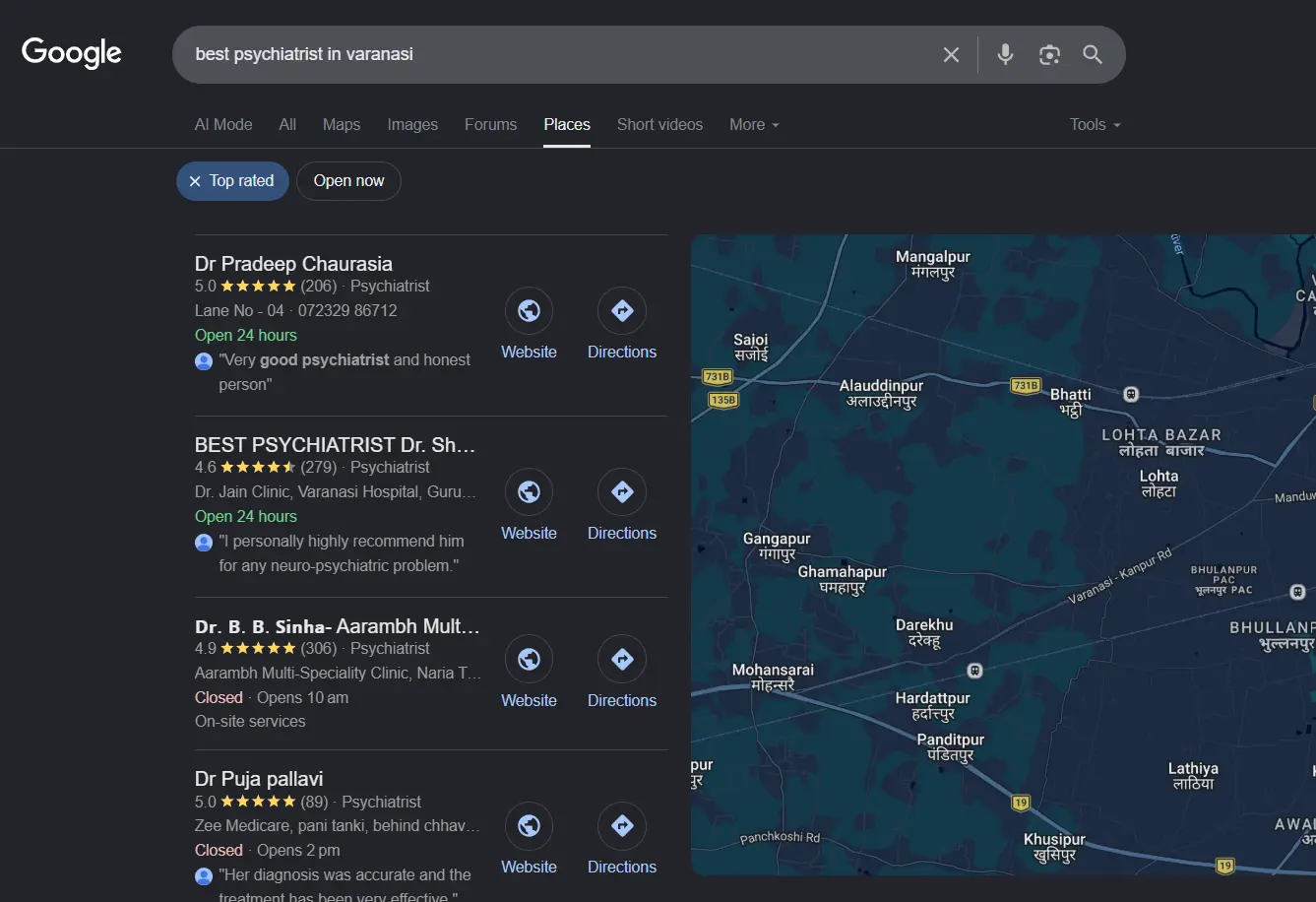Activate voice search with the microphone icon

coord(1005,54)
